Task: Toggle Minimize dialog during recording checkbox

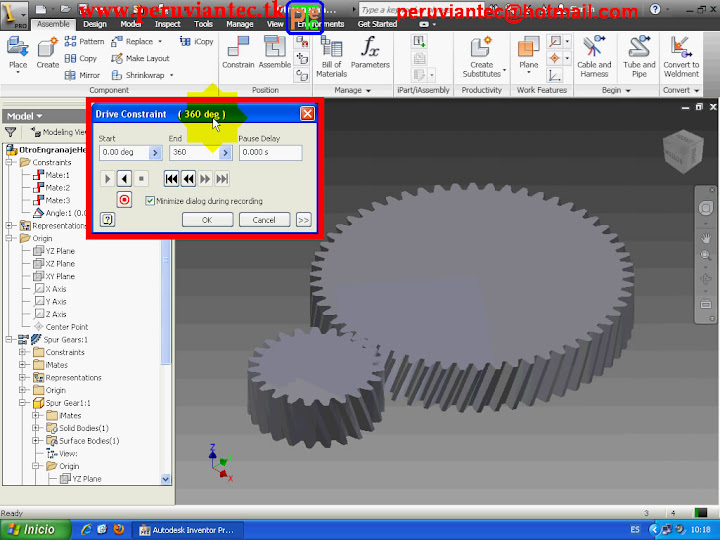Action: [150, 201]
